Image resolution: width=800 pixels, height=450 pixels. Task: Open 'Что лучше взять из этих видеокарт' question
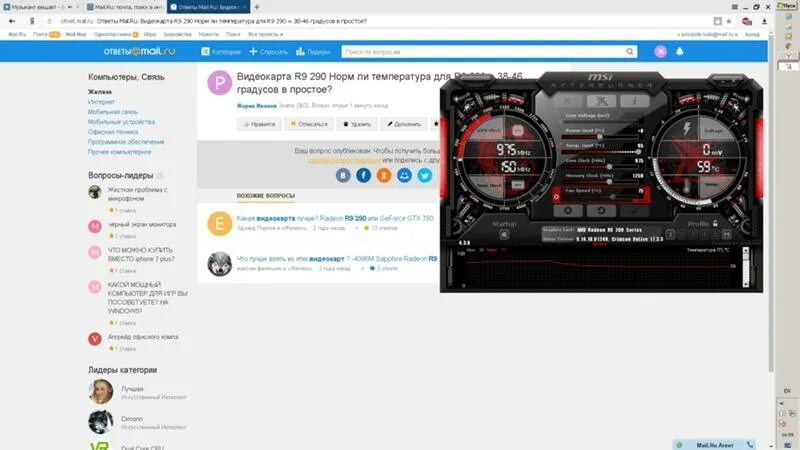(337, 259)
